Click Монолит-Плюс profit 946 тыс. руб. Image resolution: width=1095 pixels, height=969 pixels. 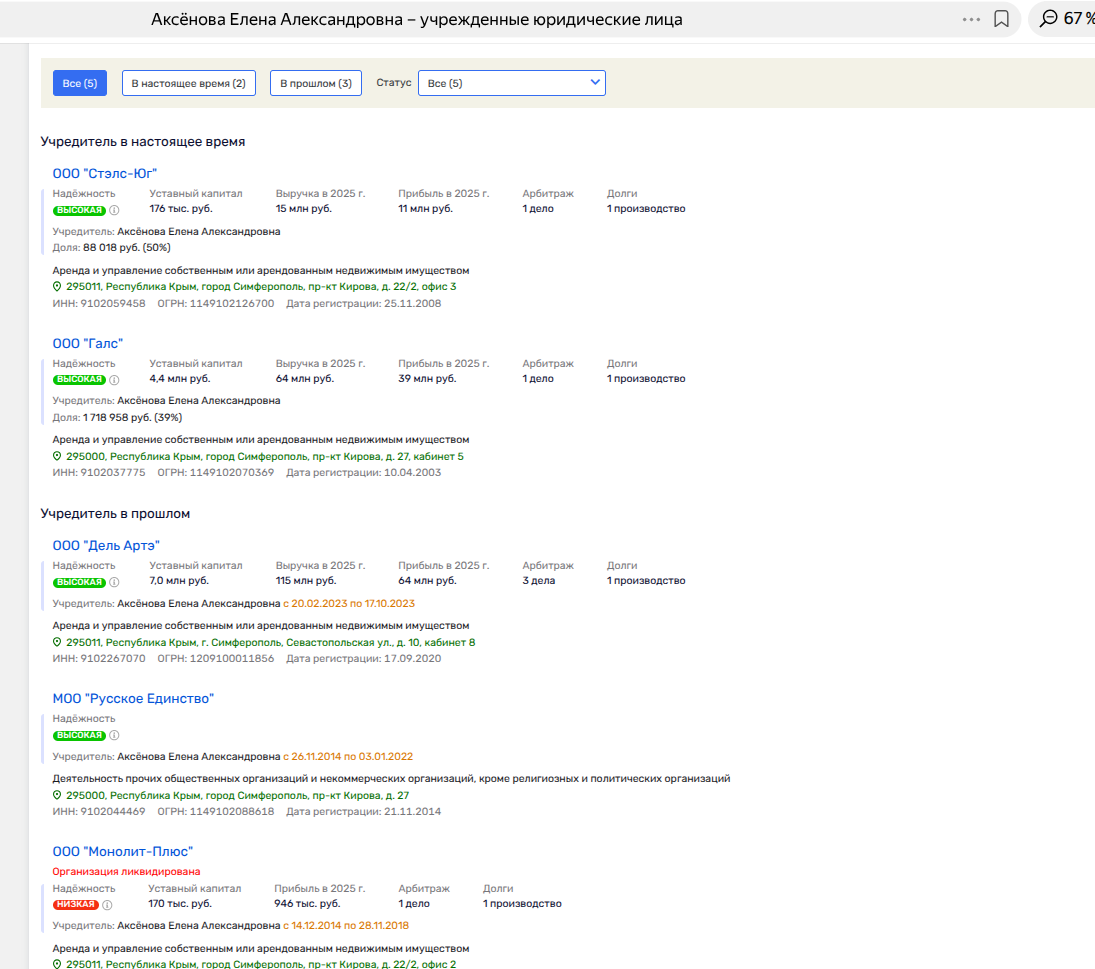pos(307,903)
